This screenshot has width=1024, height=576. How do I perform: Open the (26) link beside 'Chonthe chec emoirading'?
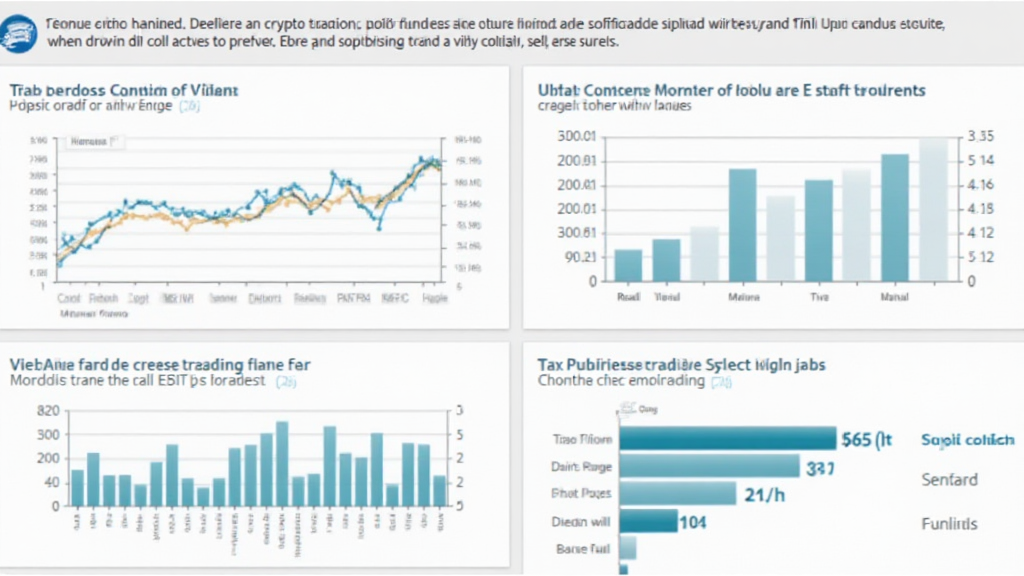721,381
